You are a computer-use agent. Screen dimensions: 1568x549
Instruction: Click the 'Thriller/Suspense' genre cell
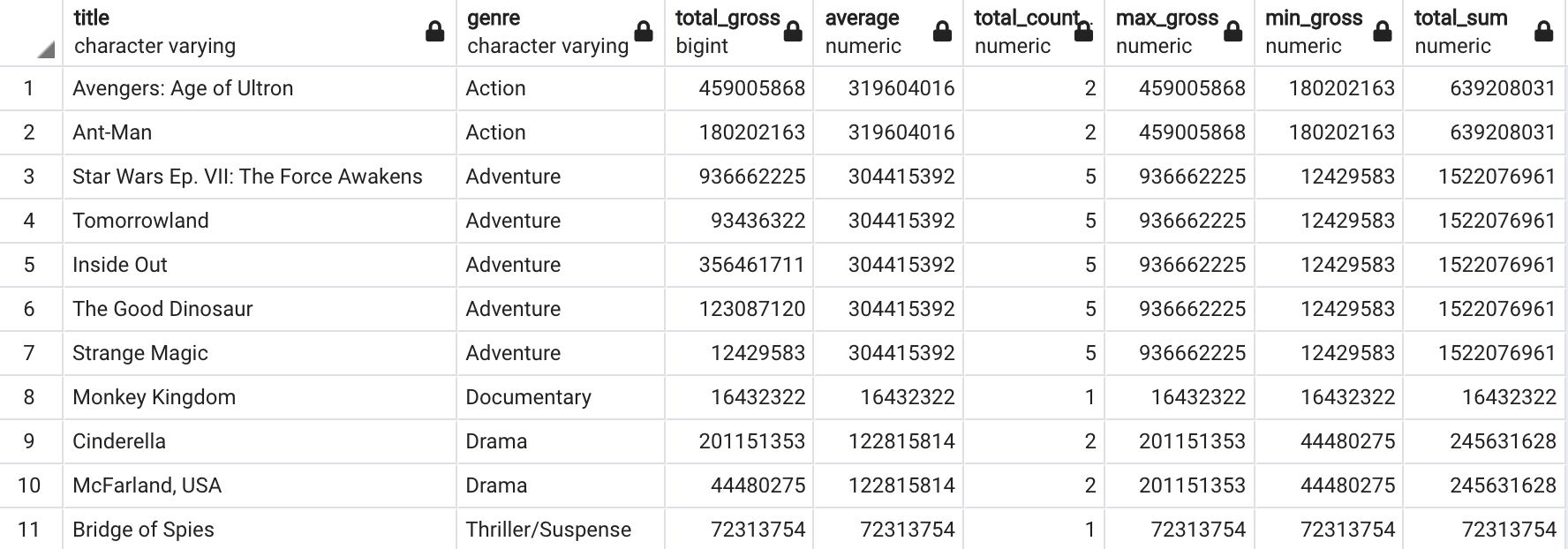pos(548,530)
